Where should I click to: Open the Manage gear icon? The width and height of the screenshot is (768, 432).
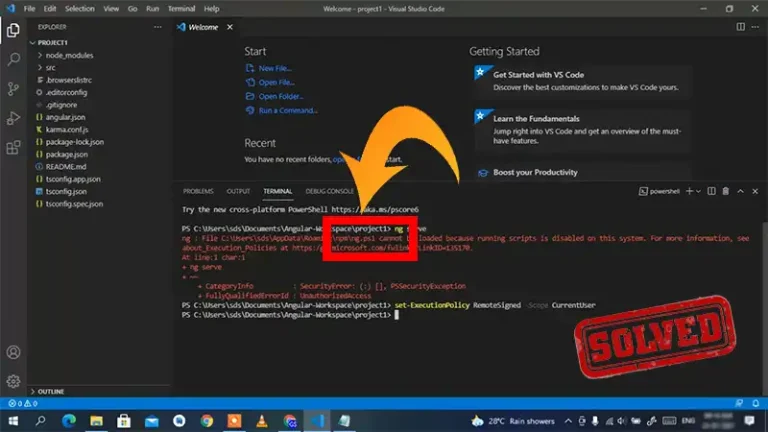point(13,381)
